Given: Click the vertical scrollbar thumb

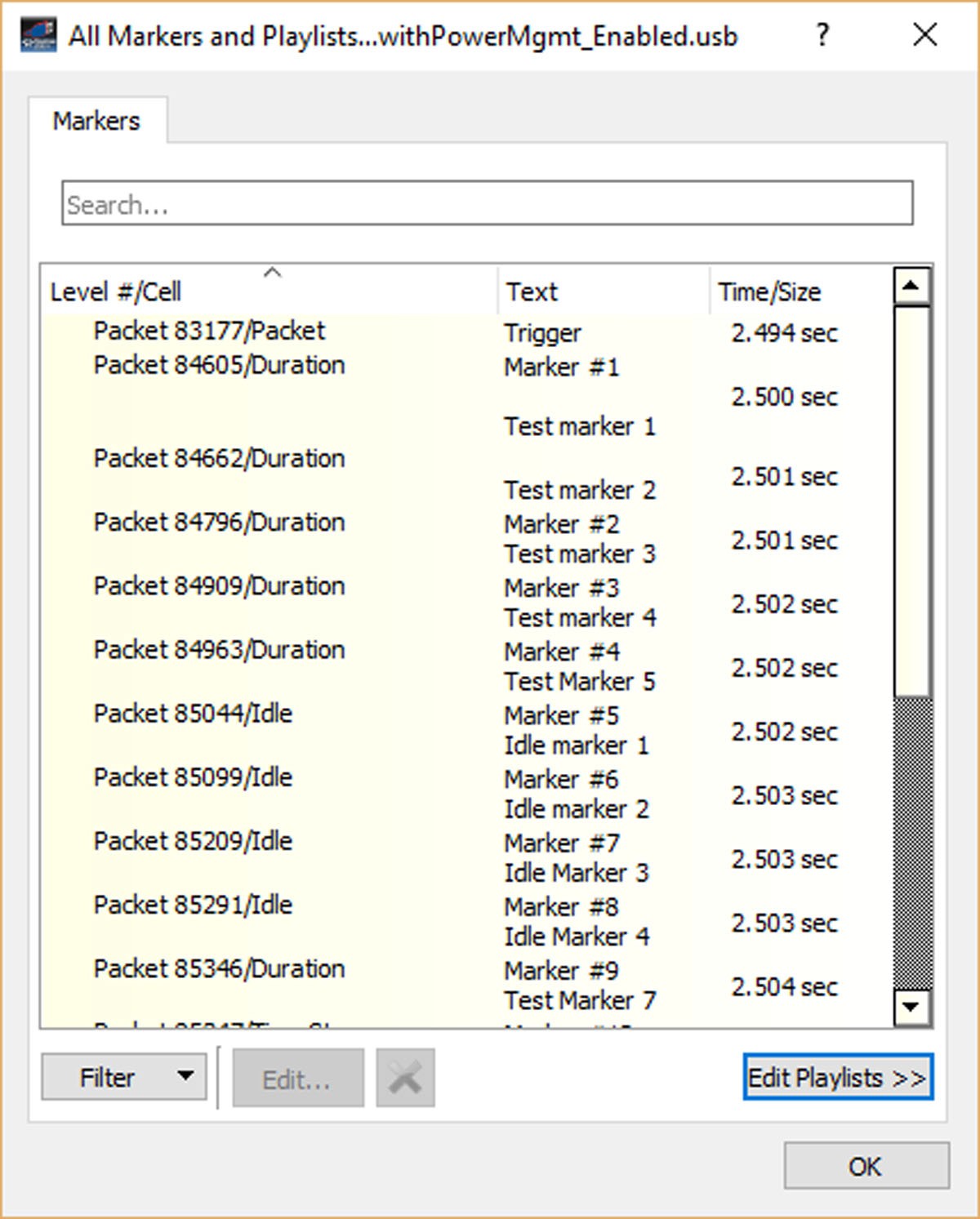Looking at the screenshot, I should coord(911,501).
